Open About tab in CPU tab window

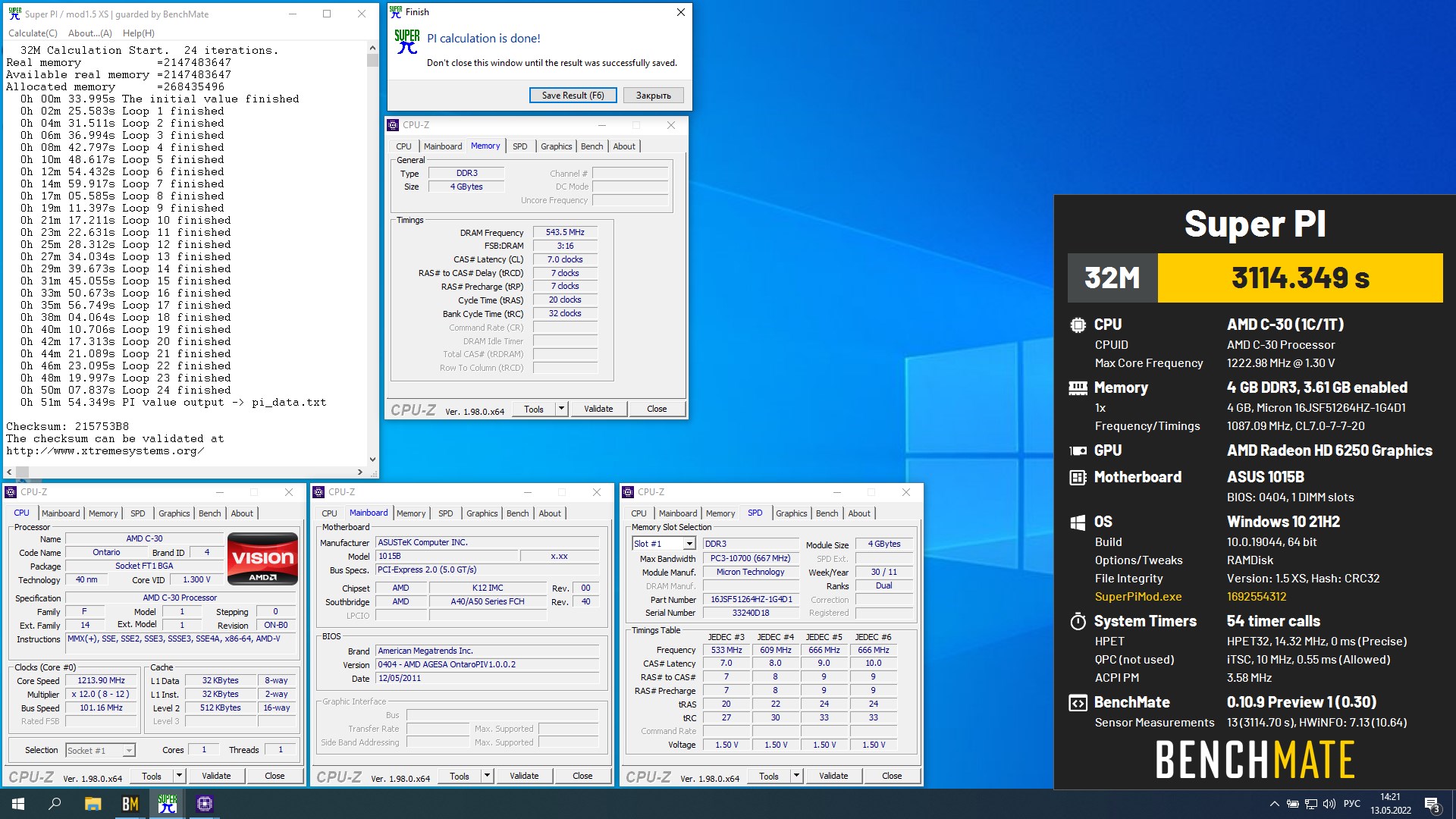click(242, 513)
